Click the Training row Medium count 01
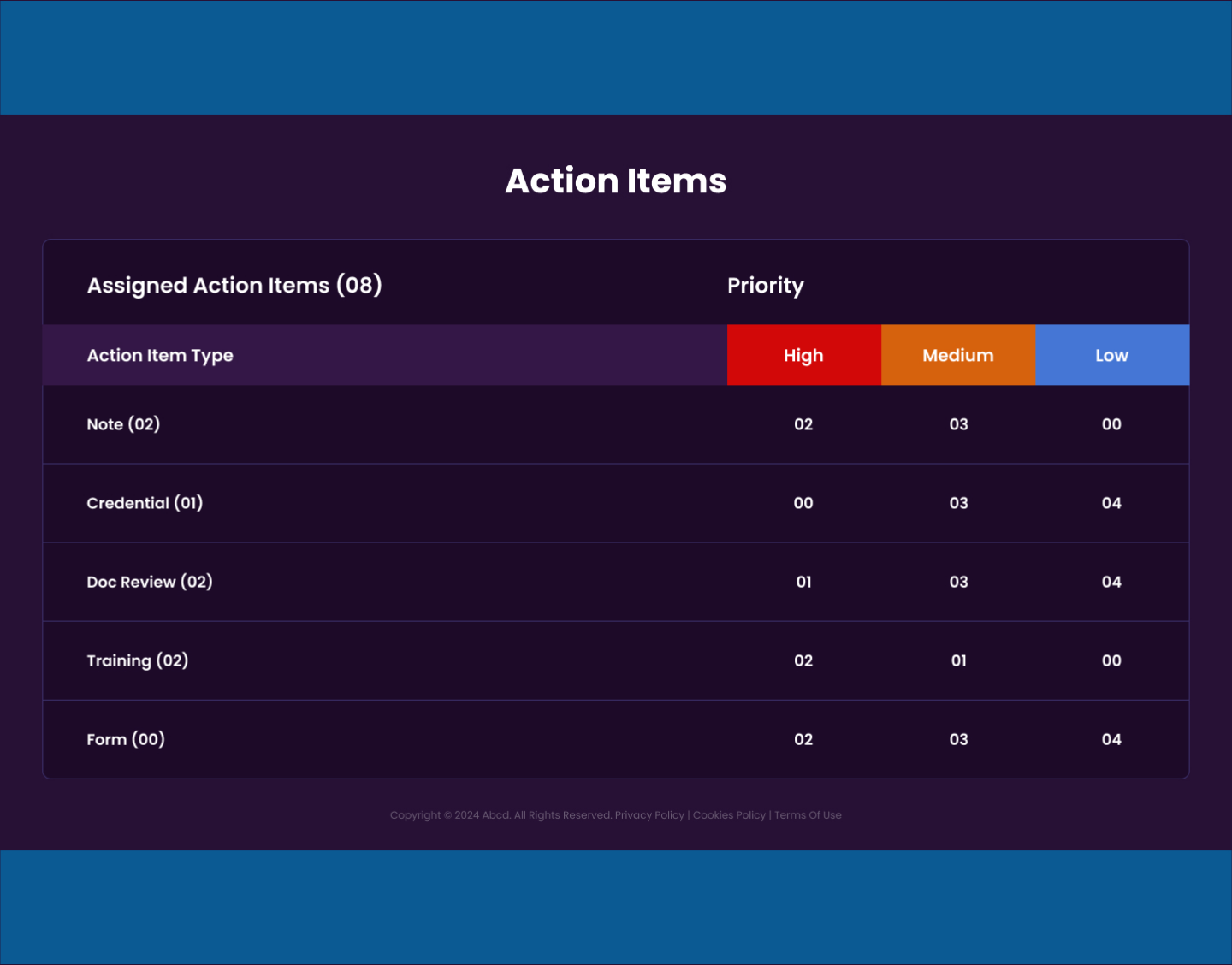 coord(958,660)
